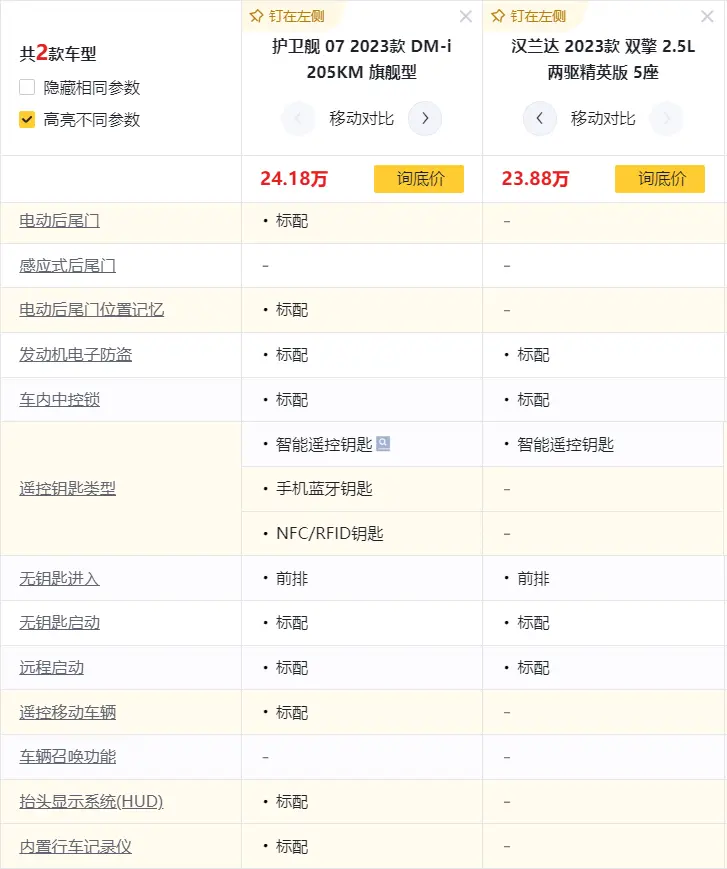Open 抬头显示系统(HUD) parameter link

coord(91,802)
